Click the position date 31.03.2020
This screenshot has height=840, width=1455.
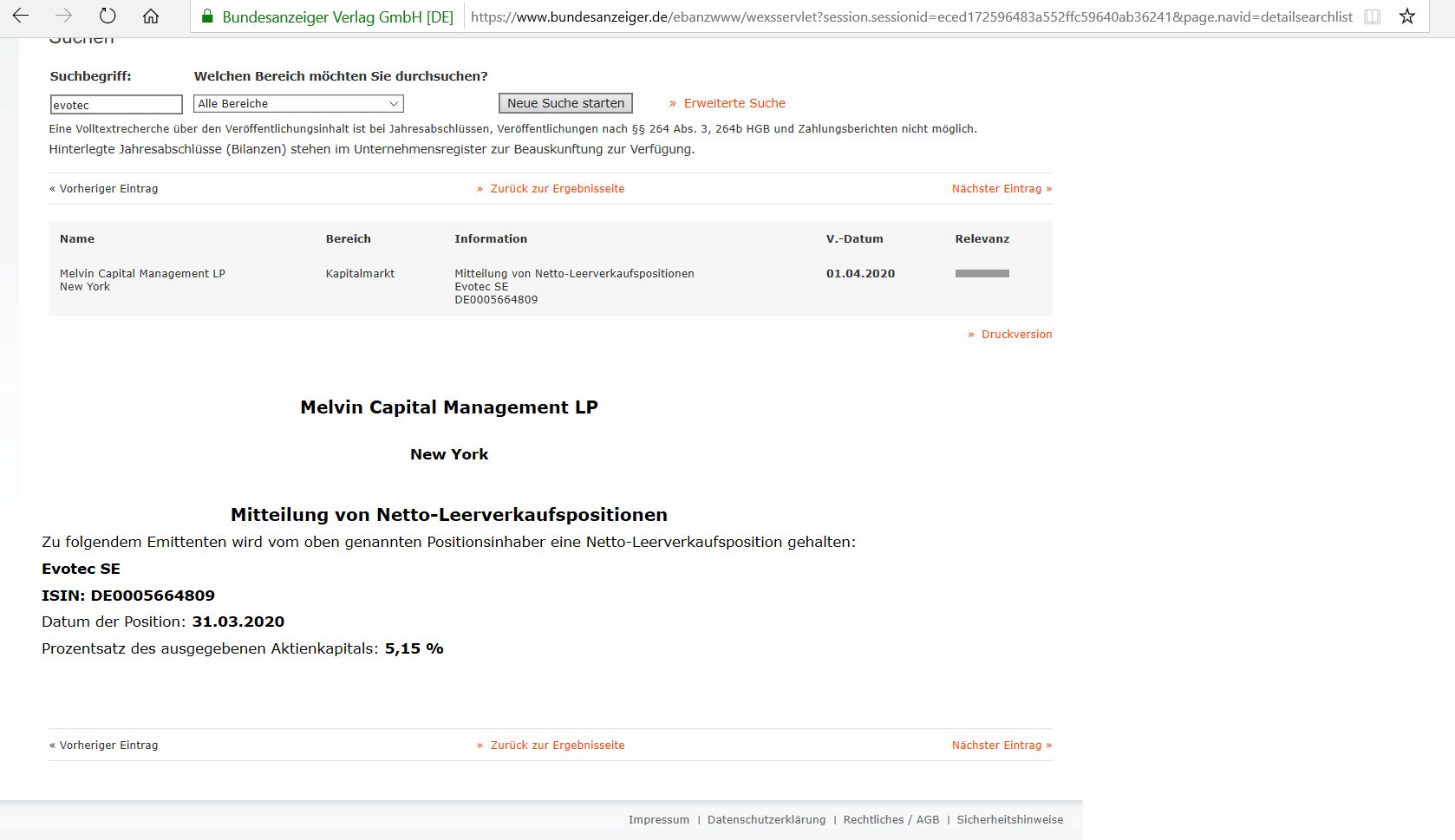[238, 622]
